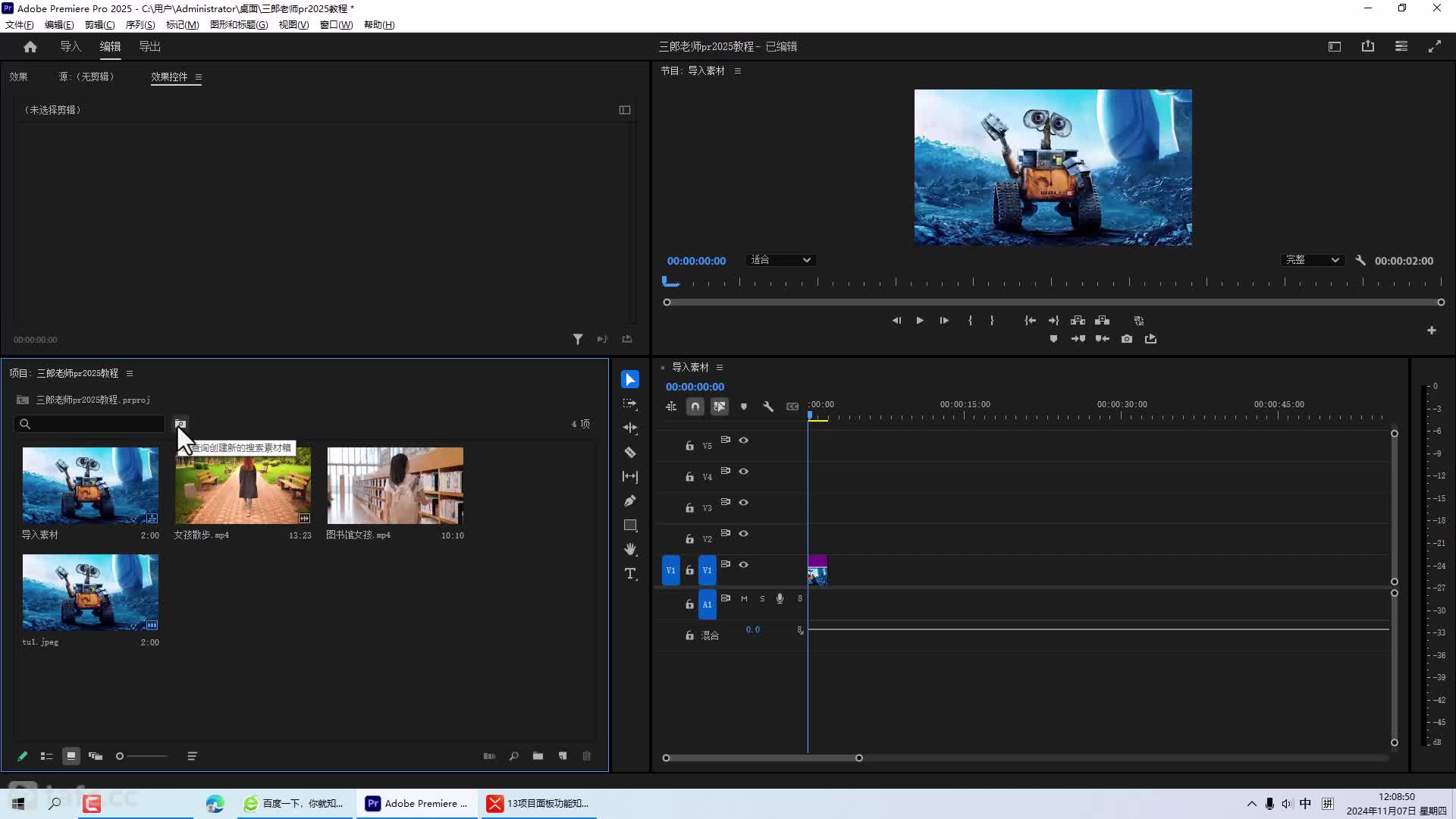Select the Selection tool arrow
1456x819 pixels.
coord(630,379)
